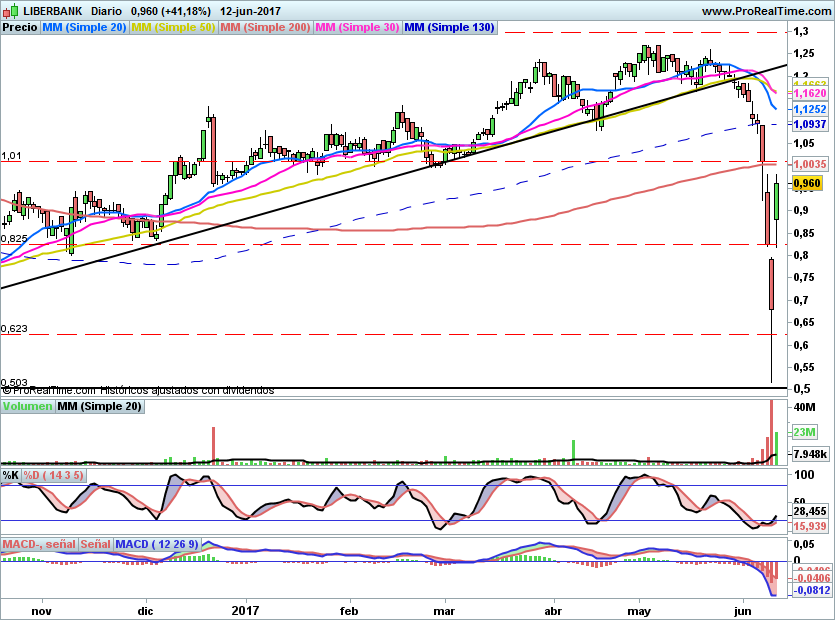Click the 23M green volume value tag

point(805,432)
